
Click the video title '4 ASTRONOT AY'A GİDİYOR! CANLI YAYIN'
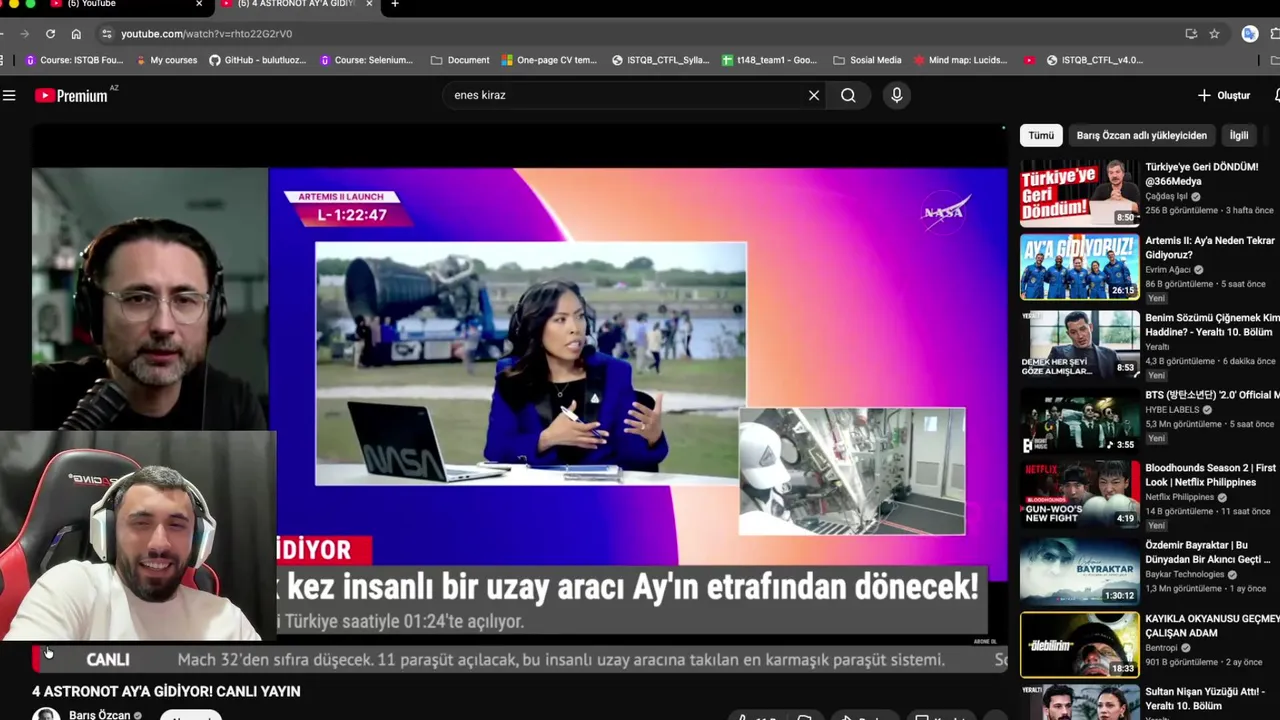166,691
